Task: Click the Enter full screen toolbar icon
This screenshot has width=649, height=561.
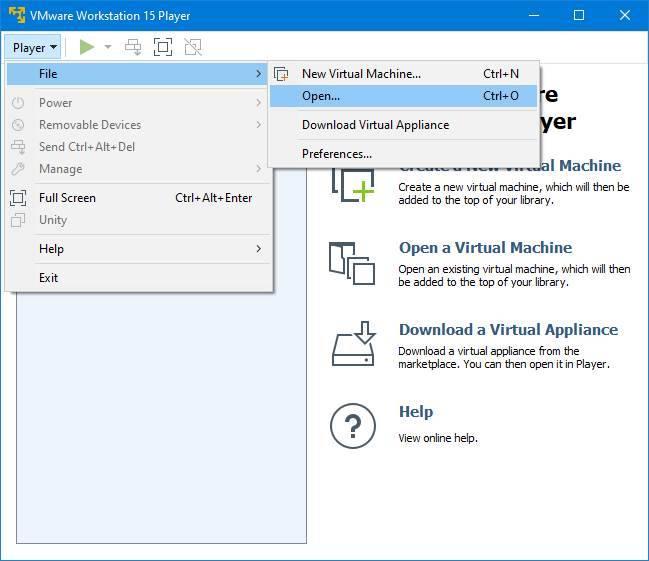Action: click(163, 47)
